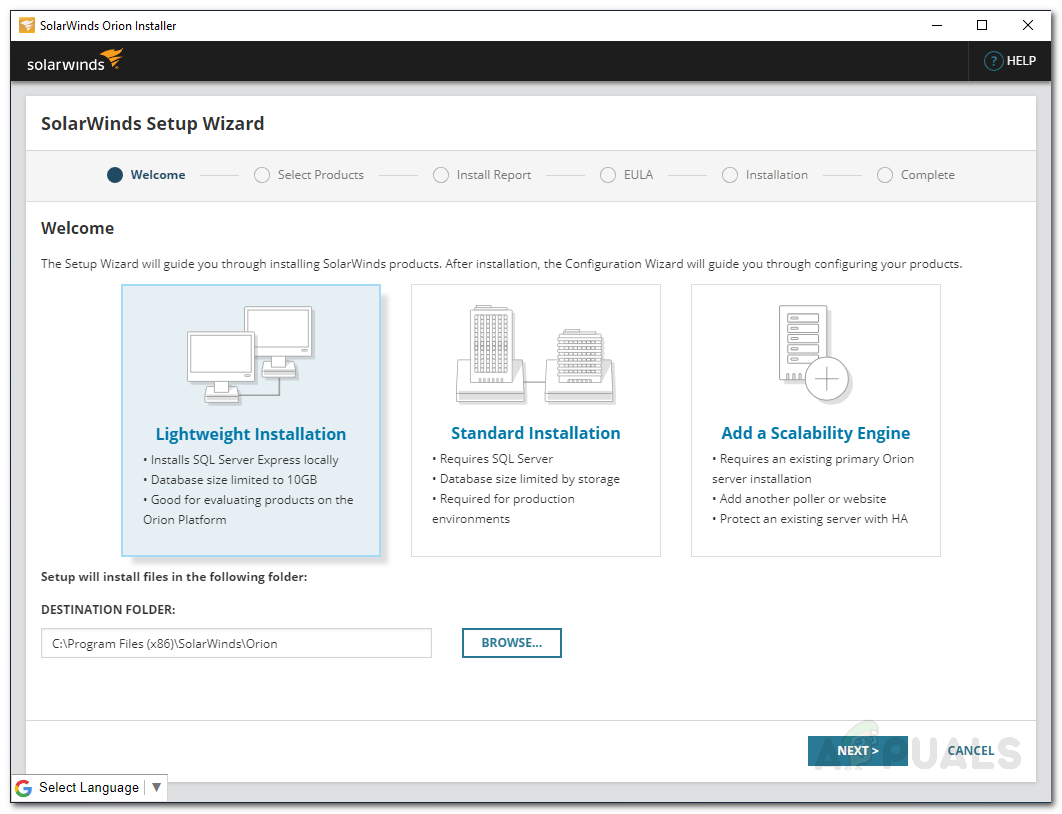1062x814 pixels.
Task: Choose the Lightweight Installation heading
Action: [251, 434]
